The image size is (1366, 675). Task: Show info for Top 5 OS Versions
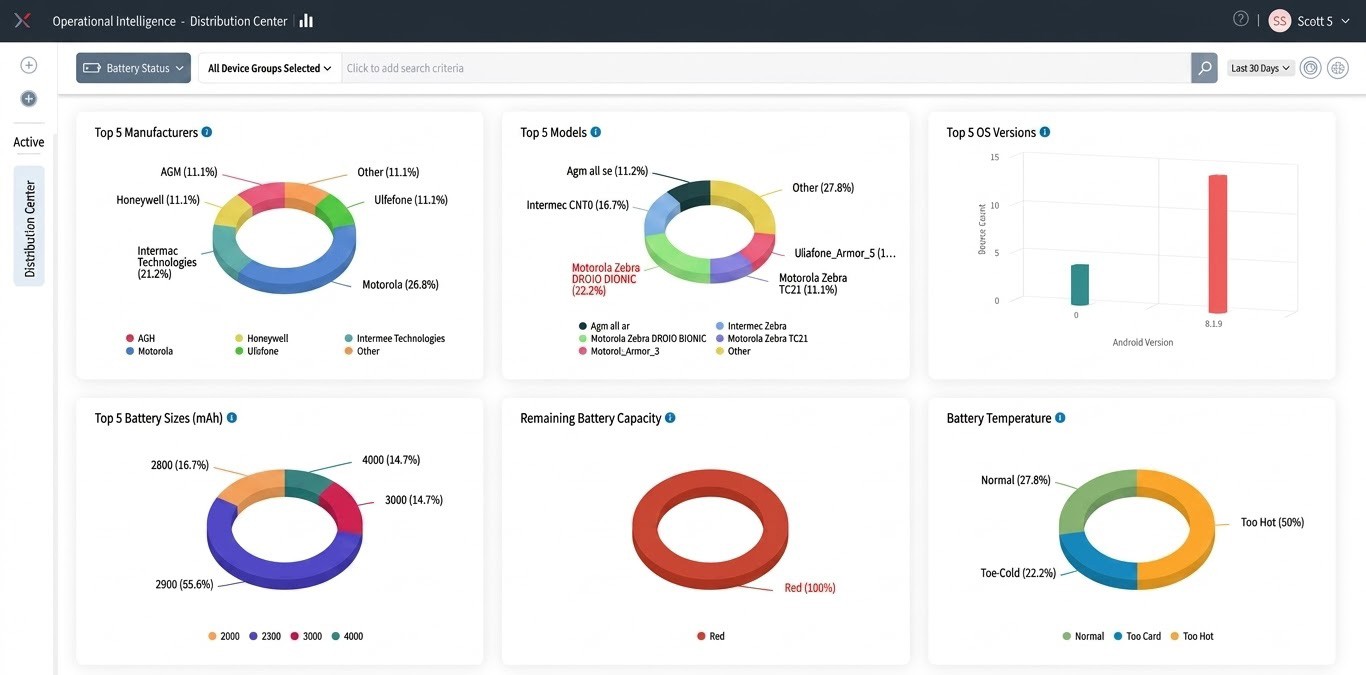[1045, 132]
